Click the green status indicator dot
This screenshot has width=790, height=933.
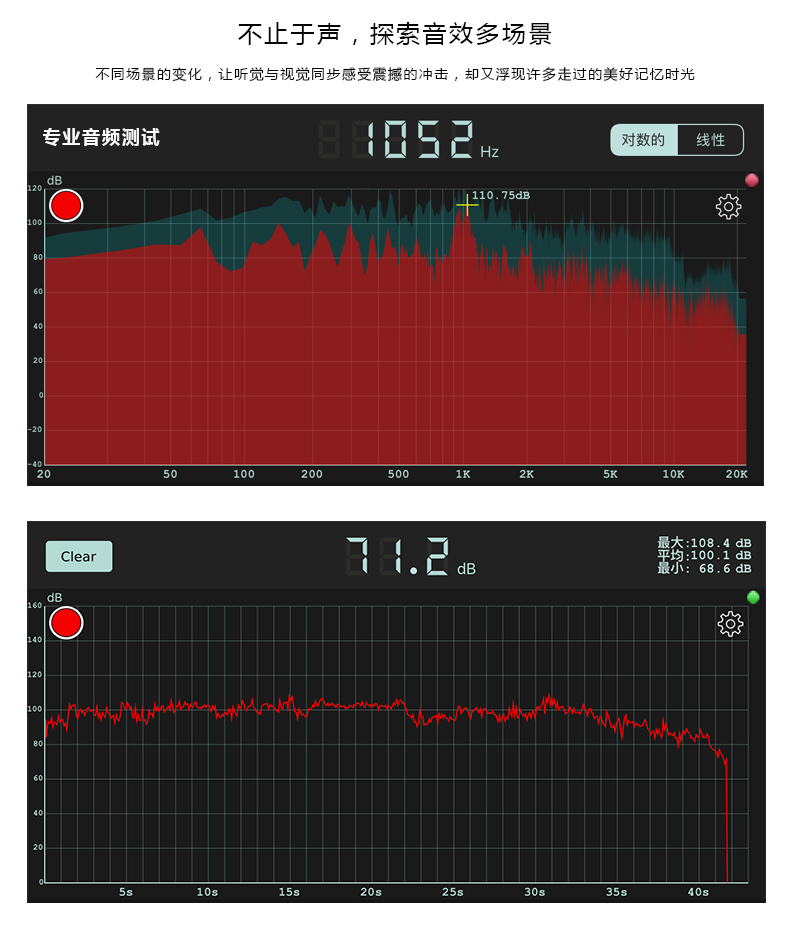point(753,597)
